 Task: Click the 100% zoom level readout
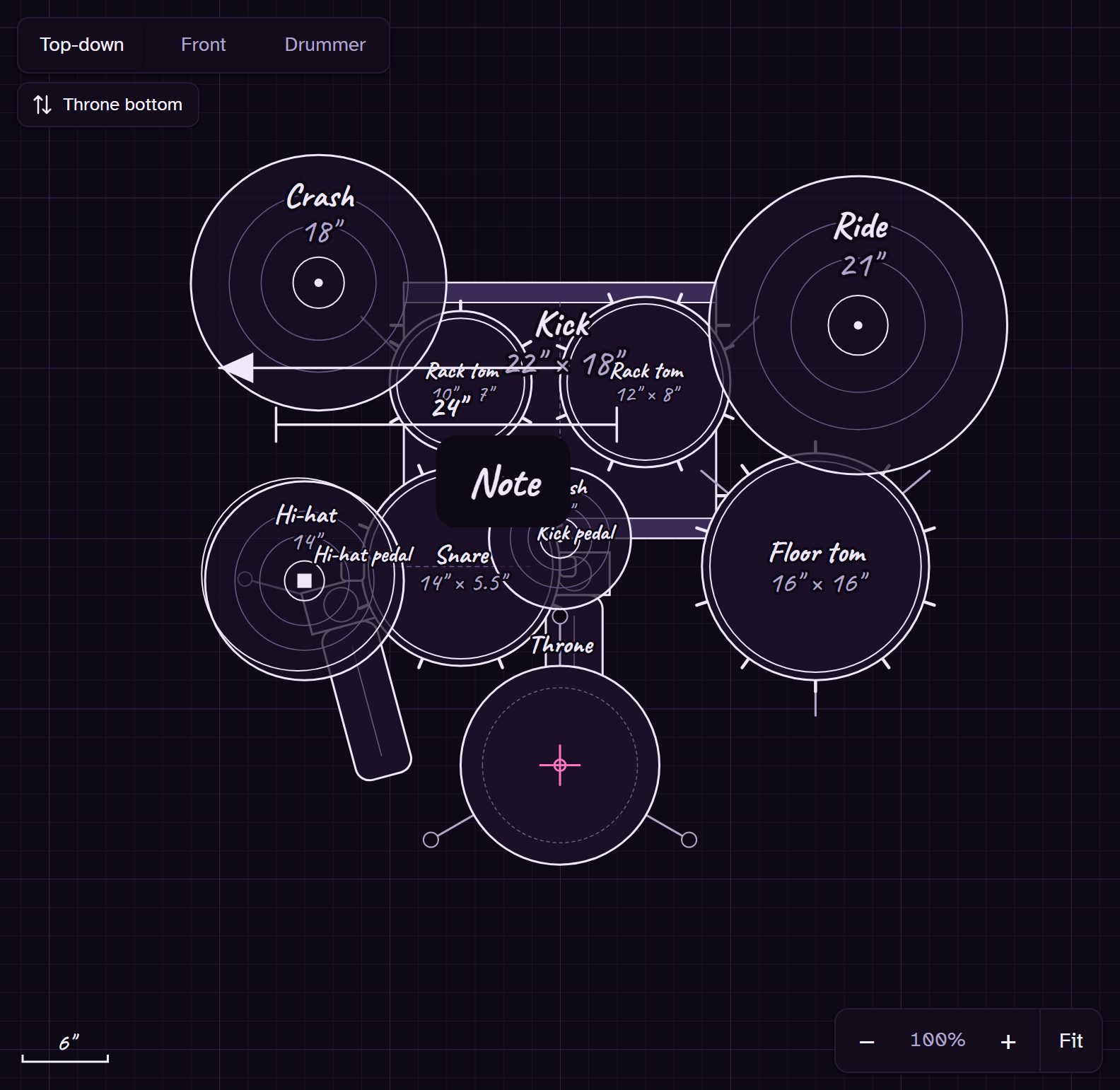938,1041
